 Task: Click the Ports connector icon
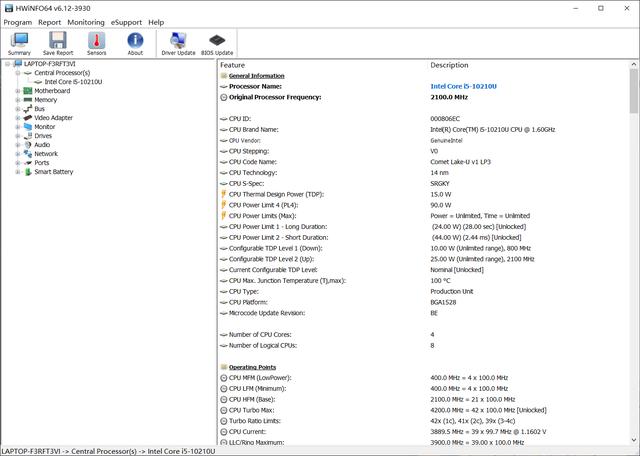click(28, 162)
